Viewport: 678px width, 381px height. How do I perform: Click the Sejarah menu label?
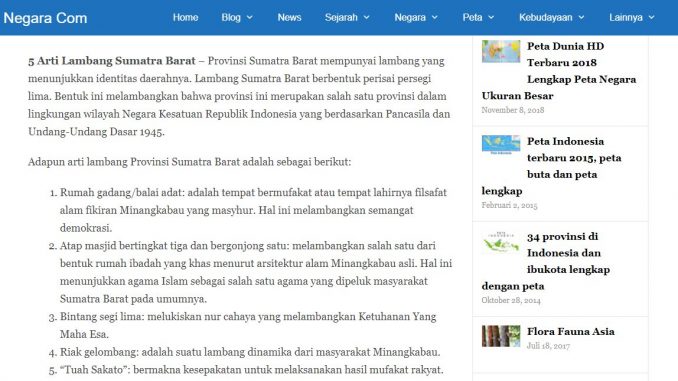pyautogui.click(x=341, y=17)
